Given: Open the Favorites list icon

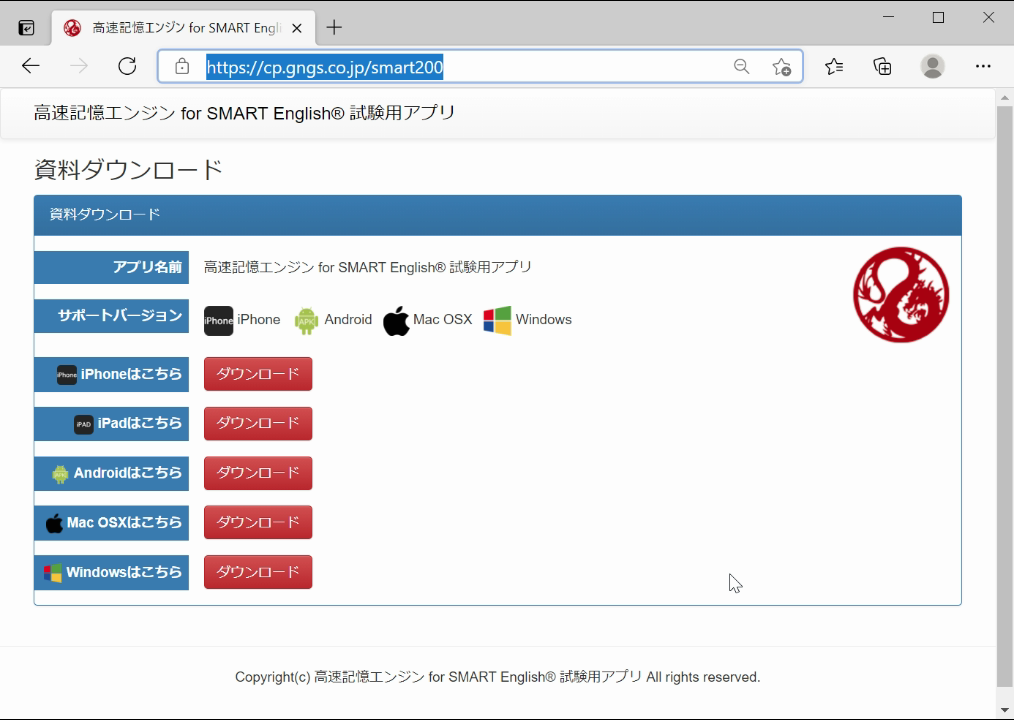Looking at the screenshot, I should (834, 66).
